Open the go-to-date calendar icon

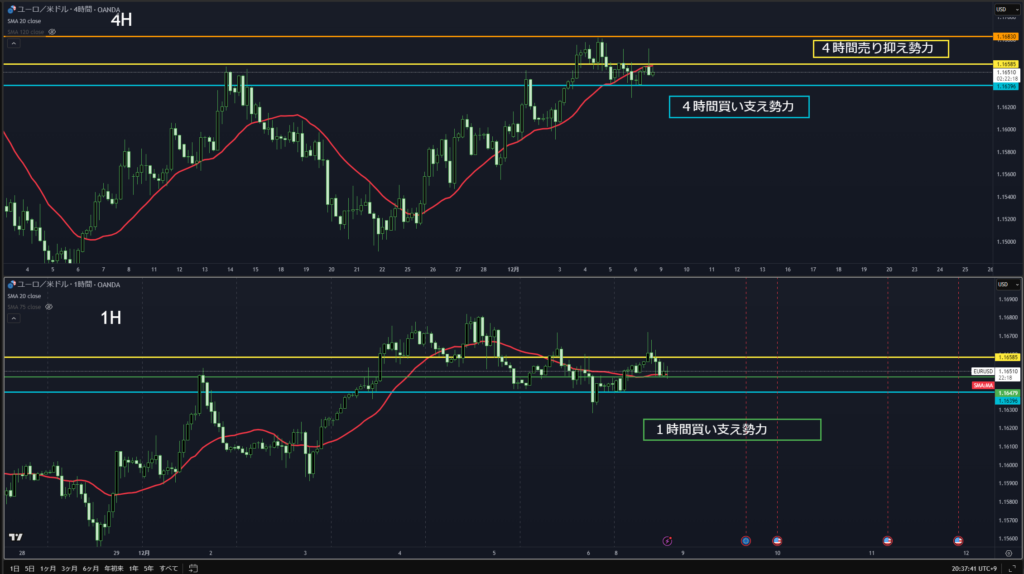pyautogui.click(x=190, y=568)
